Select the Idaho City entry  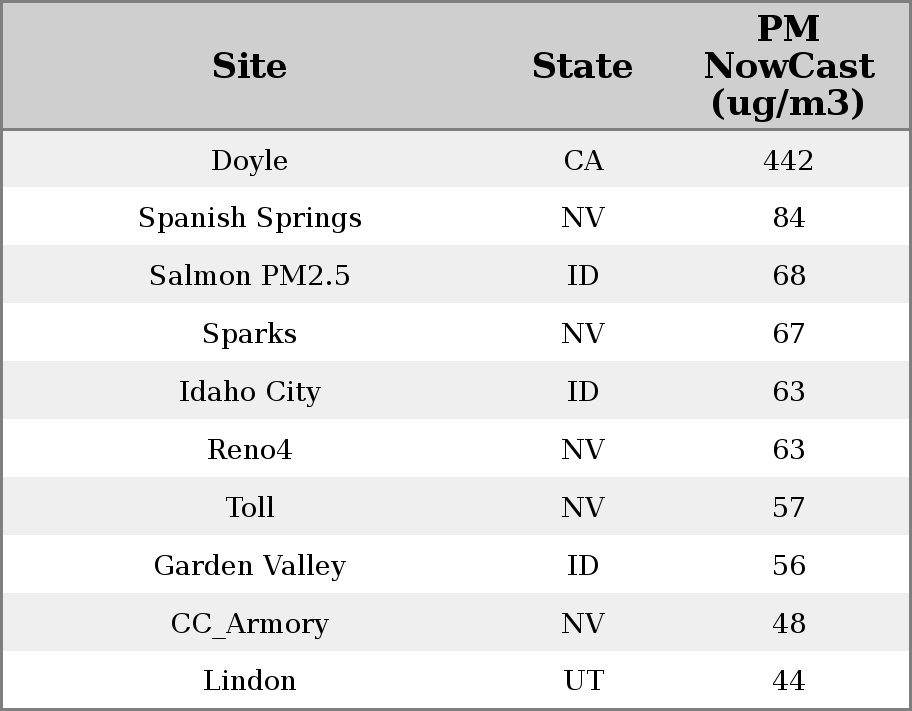coord(249,392)
